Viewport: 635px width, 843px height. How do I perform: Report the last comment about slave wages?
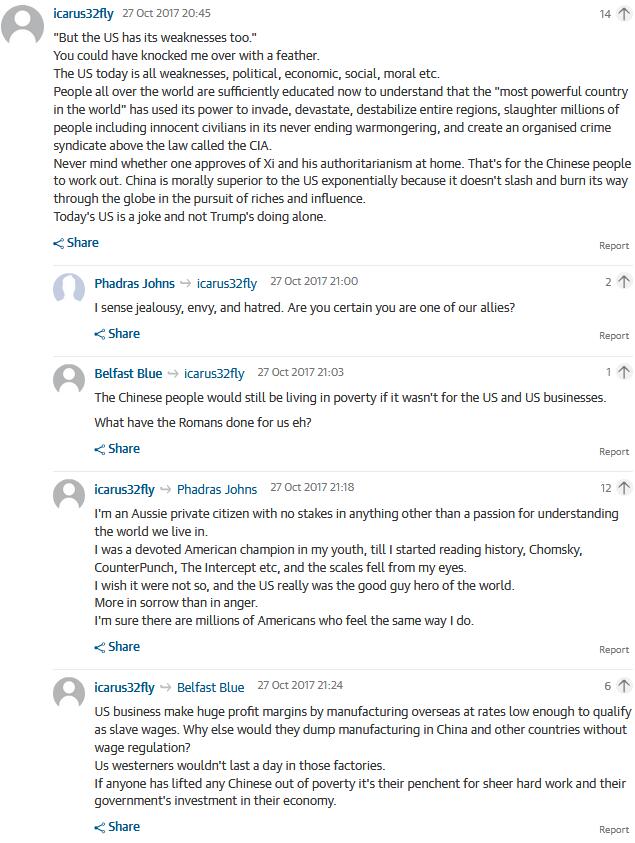[613, 830]
